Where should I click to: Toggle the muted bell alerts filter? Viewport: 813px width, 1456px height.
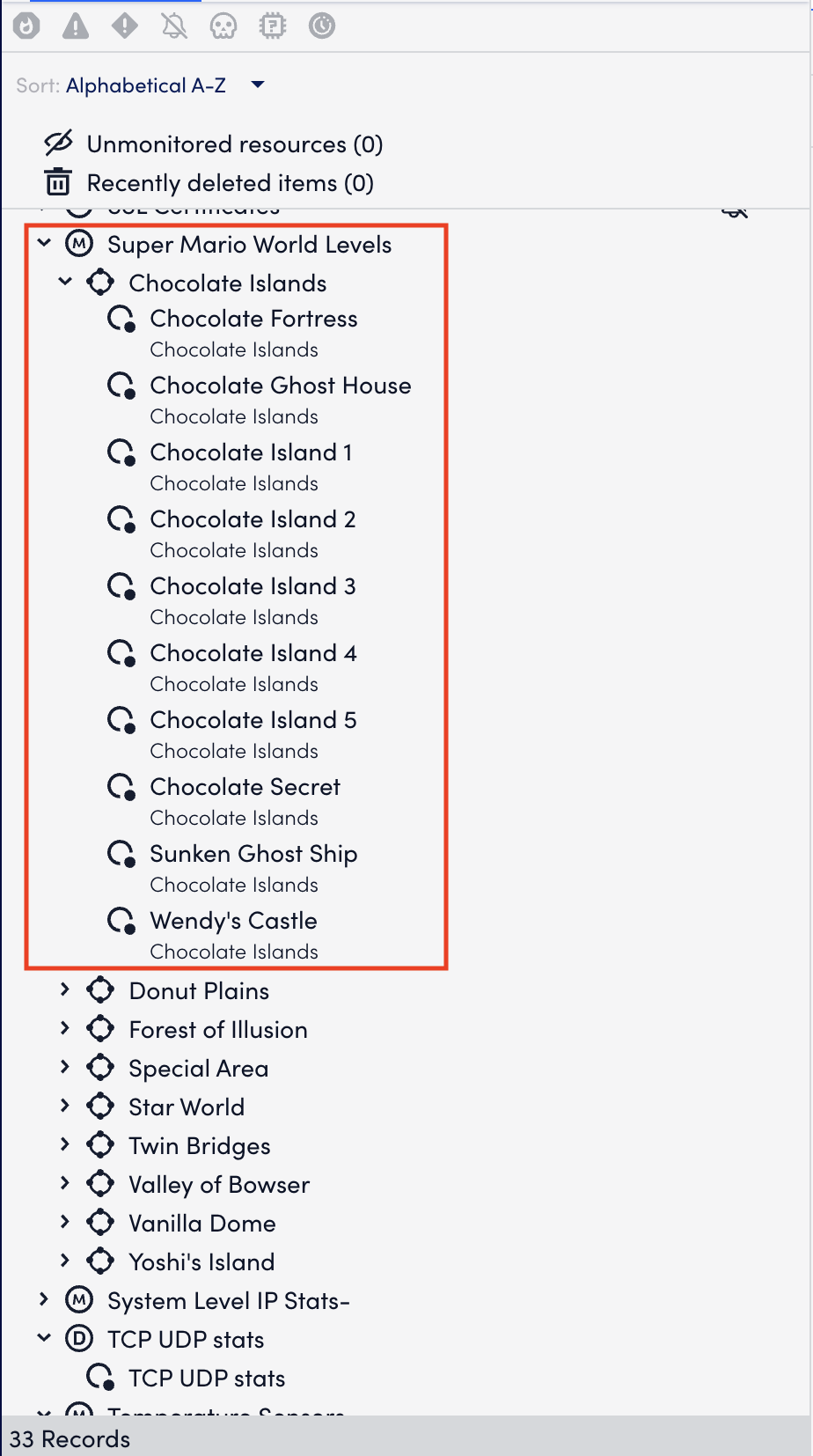point(174,26)
